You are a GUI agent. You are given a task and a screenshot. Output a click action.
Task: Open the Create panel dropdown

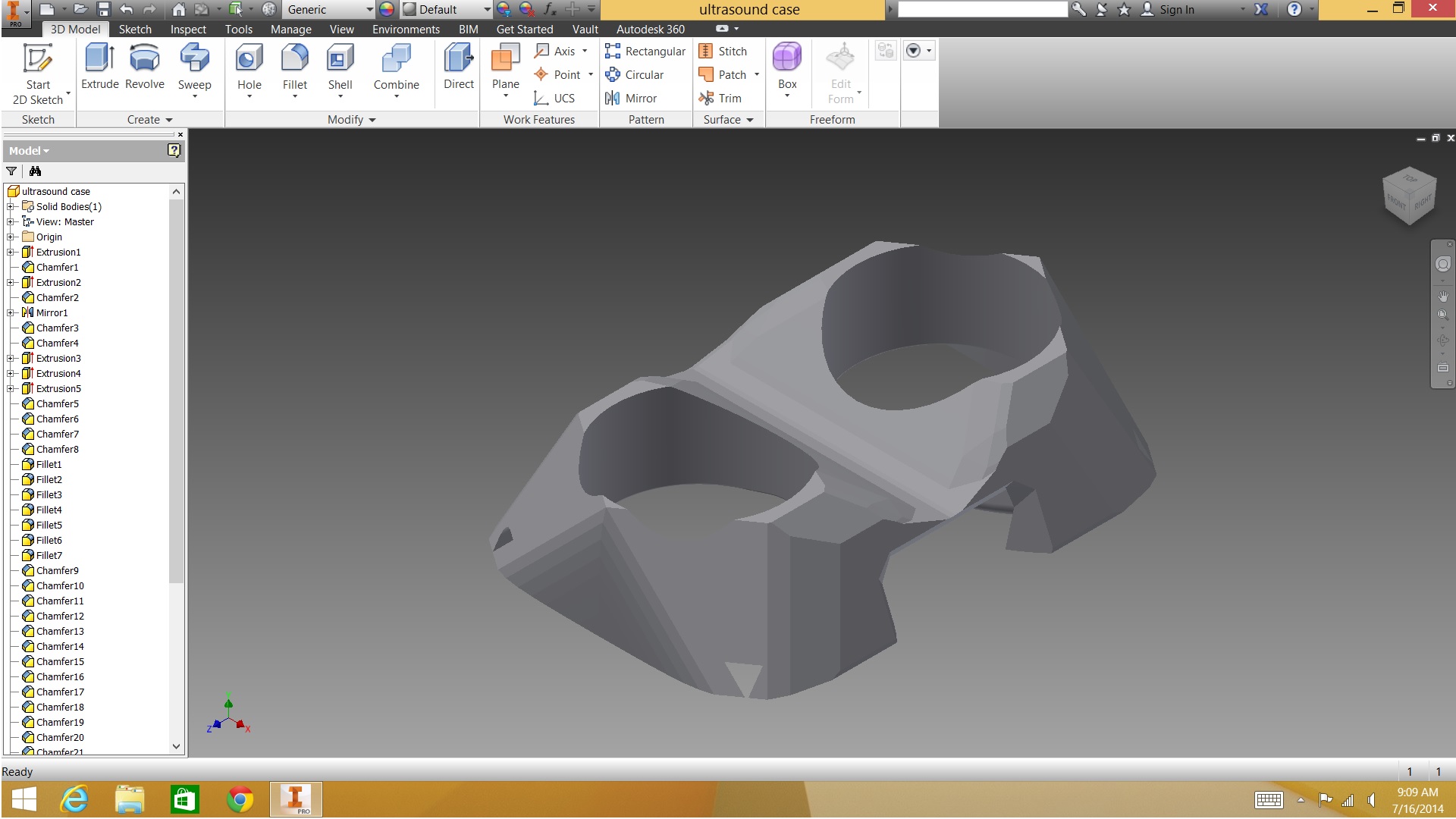(x=150, y=119)
